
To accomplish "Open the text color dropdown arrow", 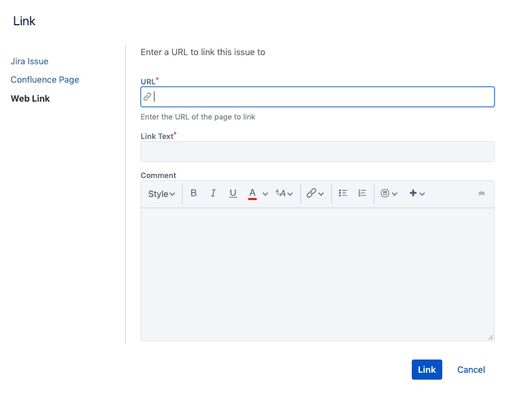I will click(265, 194).
